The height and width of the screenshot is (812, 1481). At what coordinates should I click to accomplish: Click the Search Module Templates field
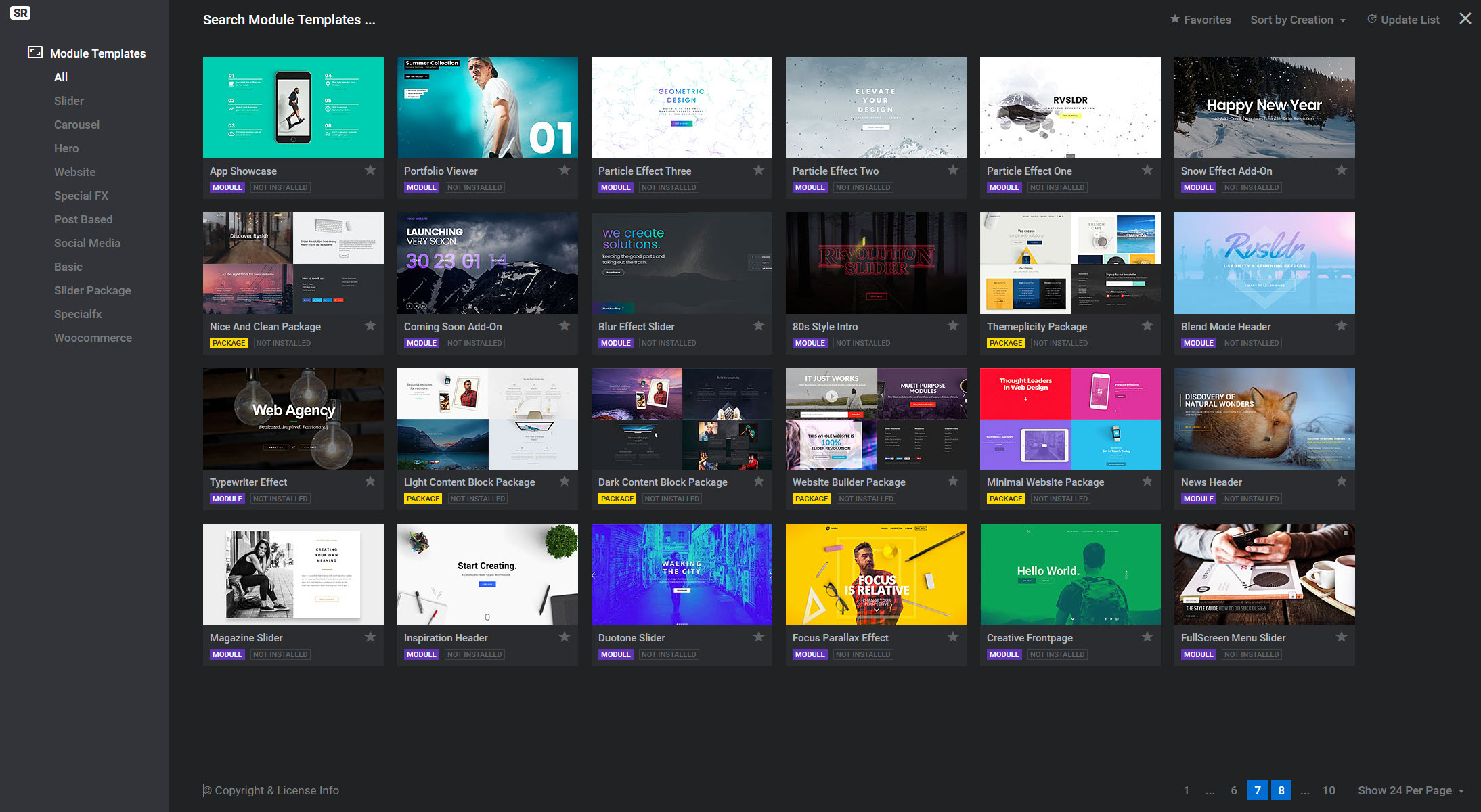289,20
